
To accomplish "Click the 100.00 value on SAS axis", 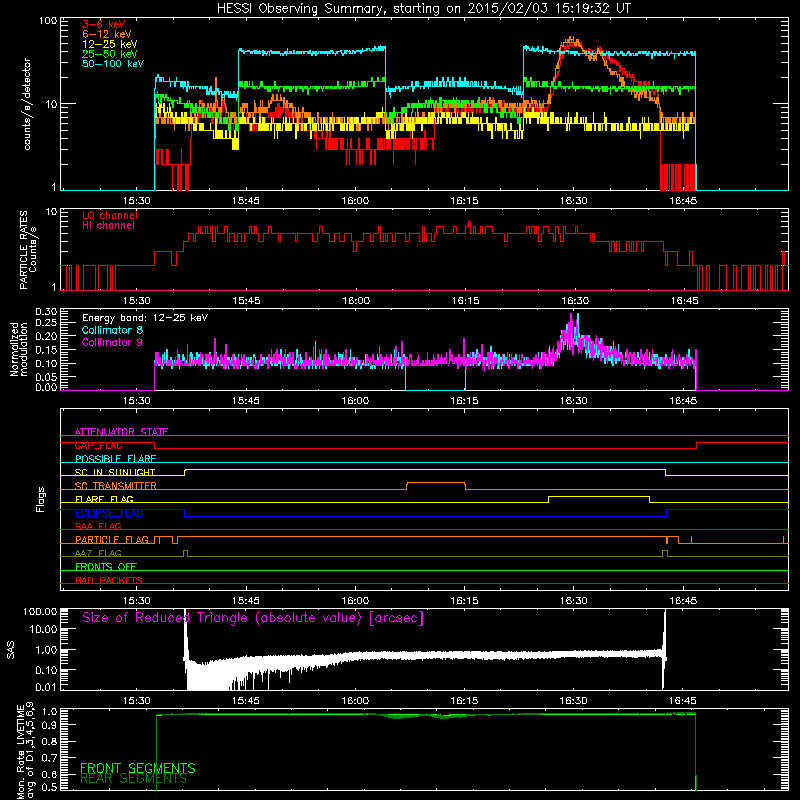I will point(40,611).
